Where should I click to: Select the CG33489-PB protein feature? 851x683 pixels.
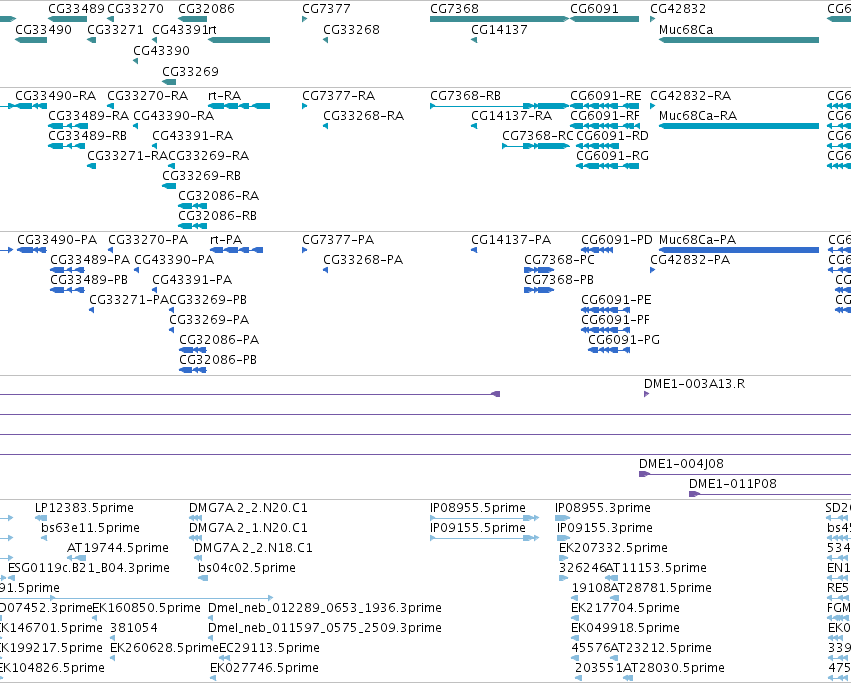click(67, 290)
